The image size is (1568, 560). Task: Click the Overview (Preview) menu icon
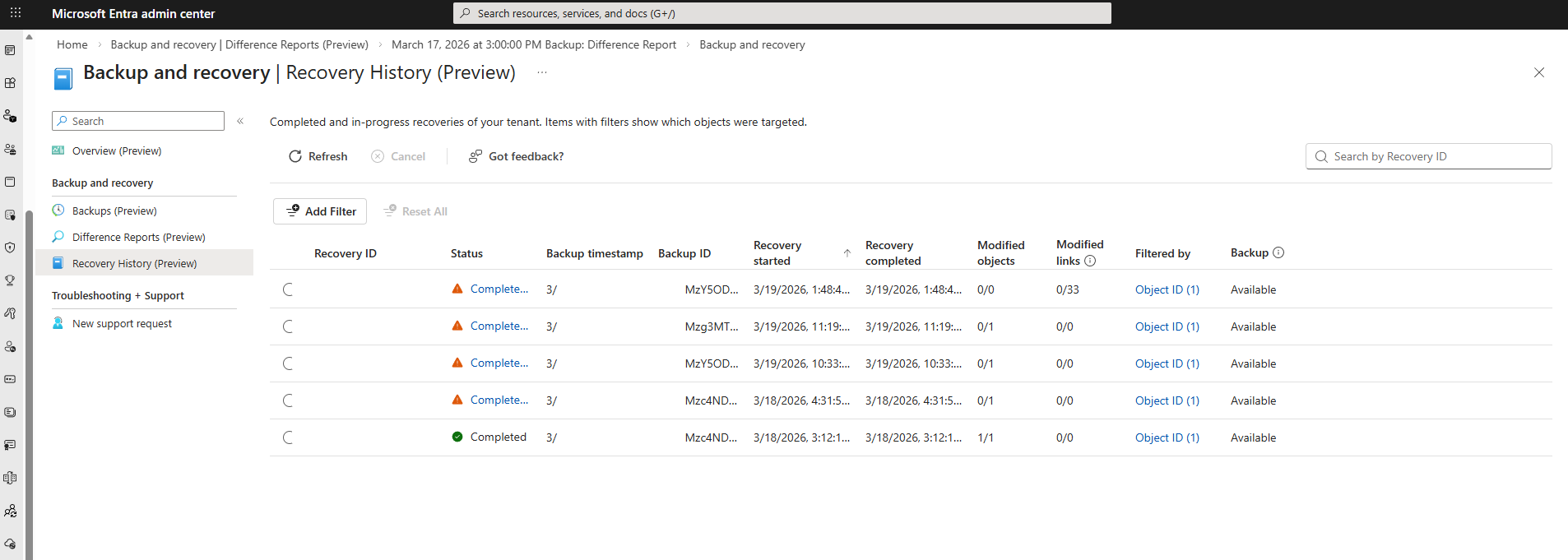coord(58,150)
